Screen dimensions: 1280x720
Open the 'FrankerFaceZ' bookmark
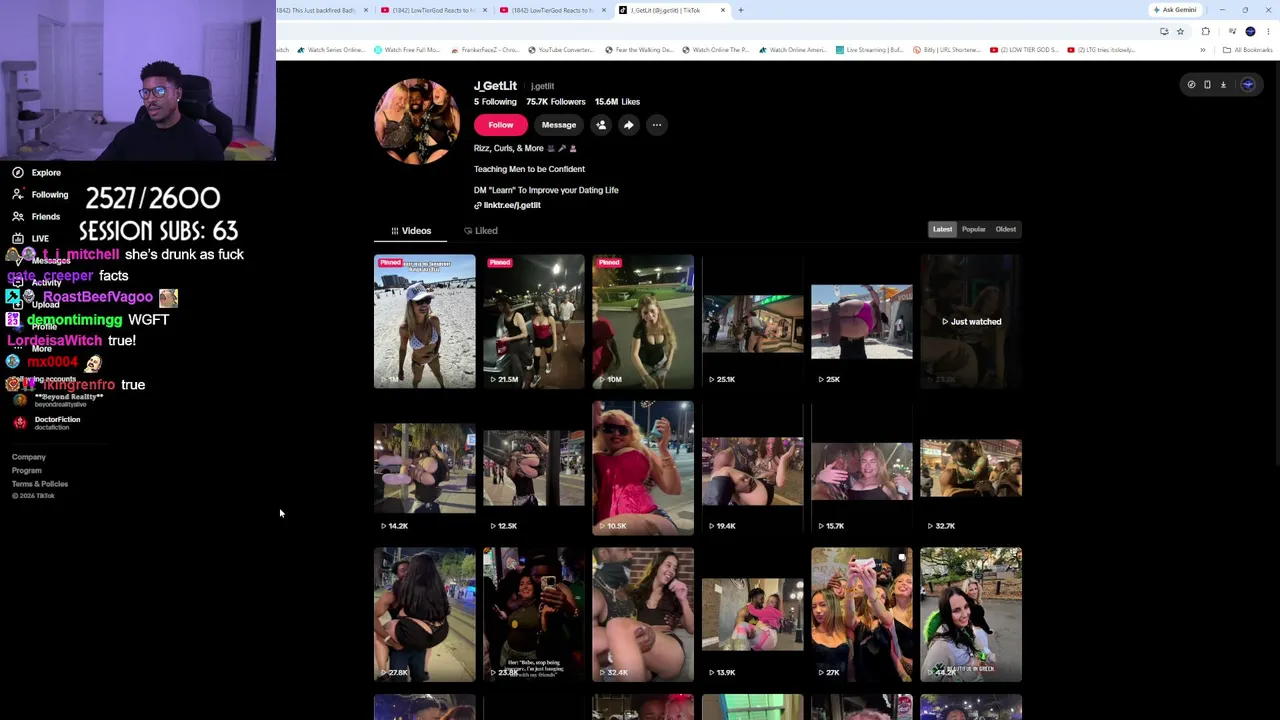pyautogui.click(x=485, y=50)
